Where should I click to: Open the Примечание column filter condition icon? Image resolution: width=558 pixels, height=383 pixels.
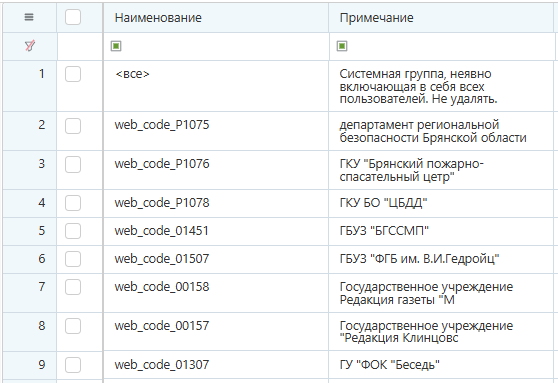click(342, 46)
